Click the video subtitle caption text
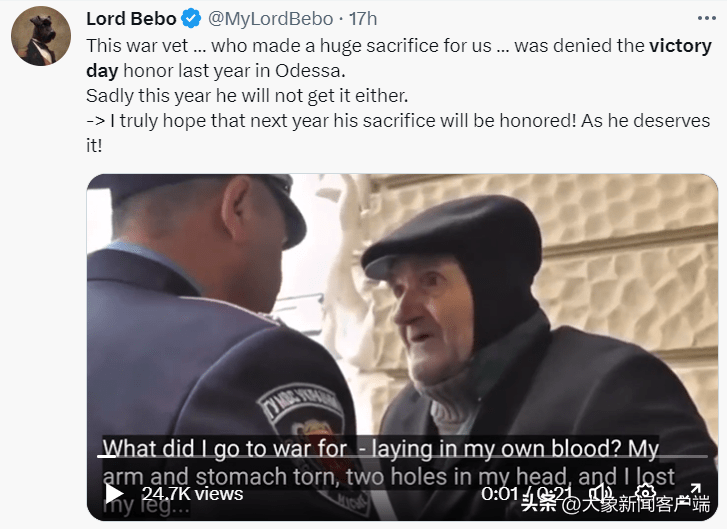 389,477
